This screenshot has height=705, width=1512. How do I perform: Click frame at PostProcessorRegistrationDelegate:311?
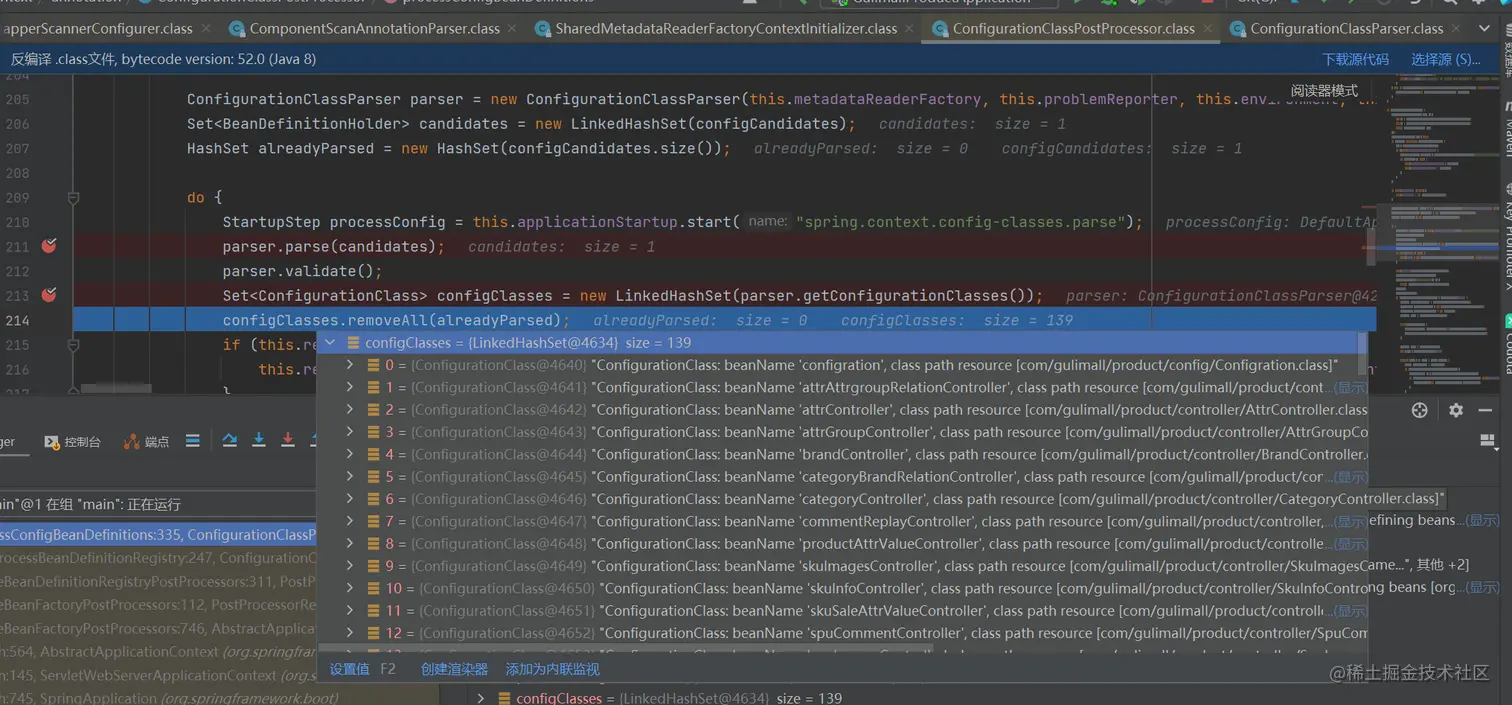click(158, 581)
